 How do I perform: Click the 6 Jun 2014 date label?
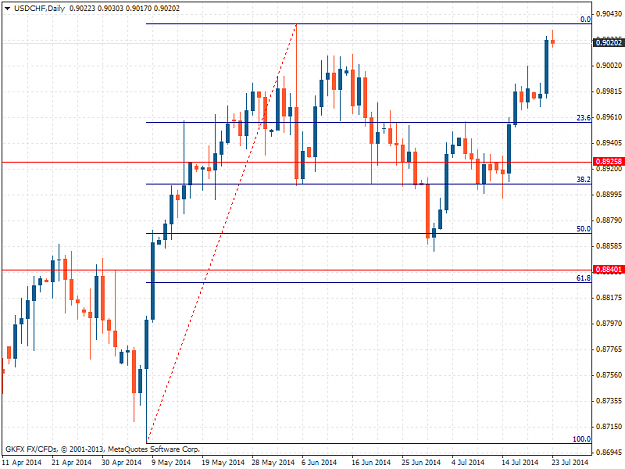click(x=319, y=462)
